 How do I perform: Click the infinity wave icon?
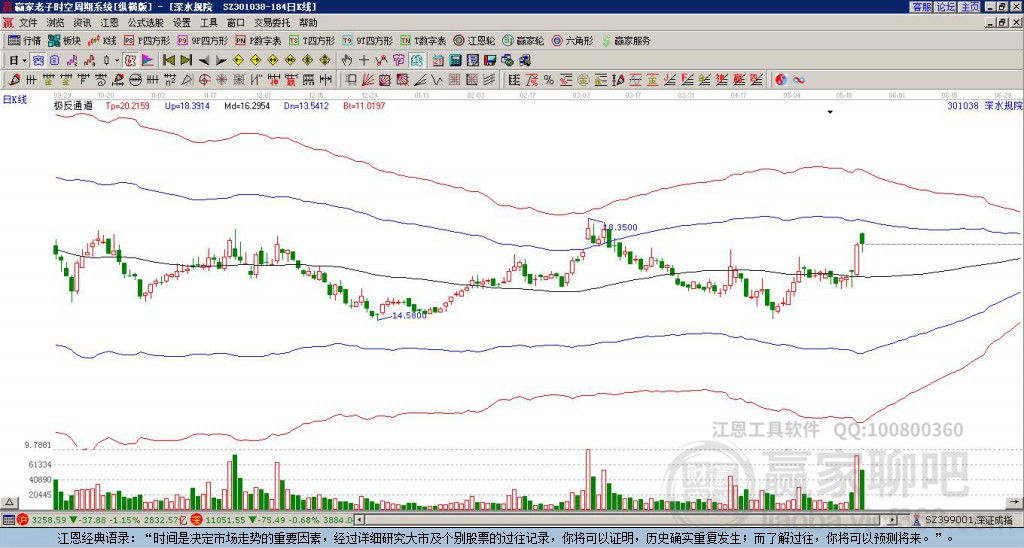(799, 80)
